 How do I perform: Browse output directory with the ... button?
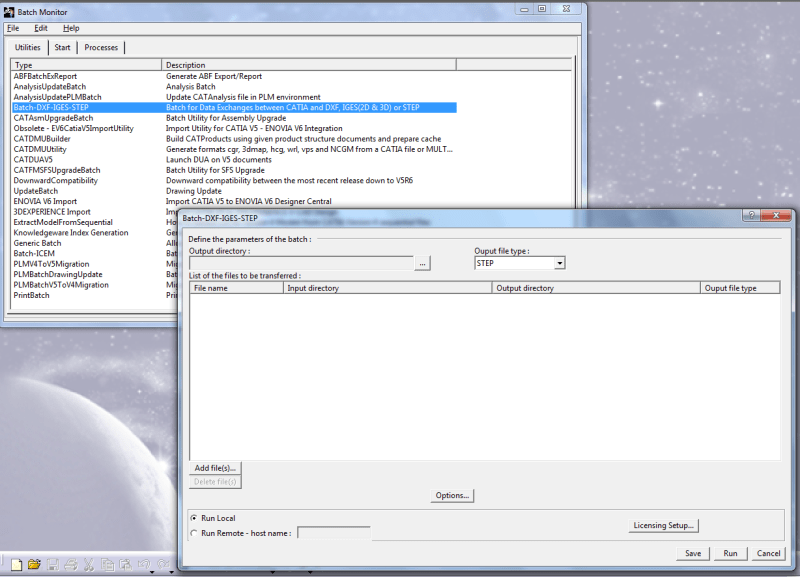tap(422, 263)
